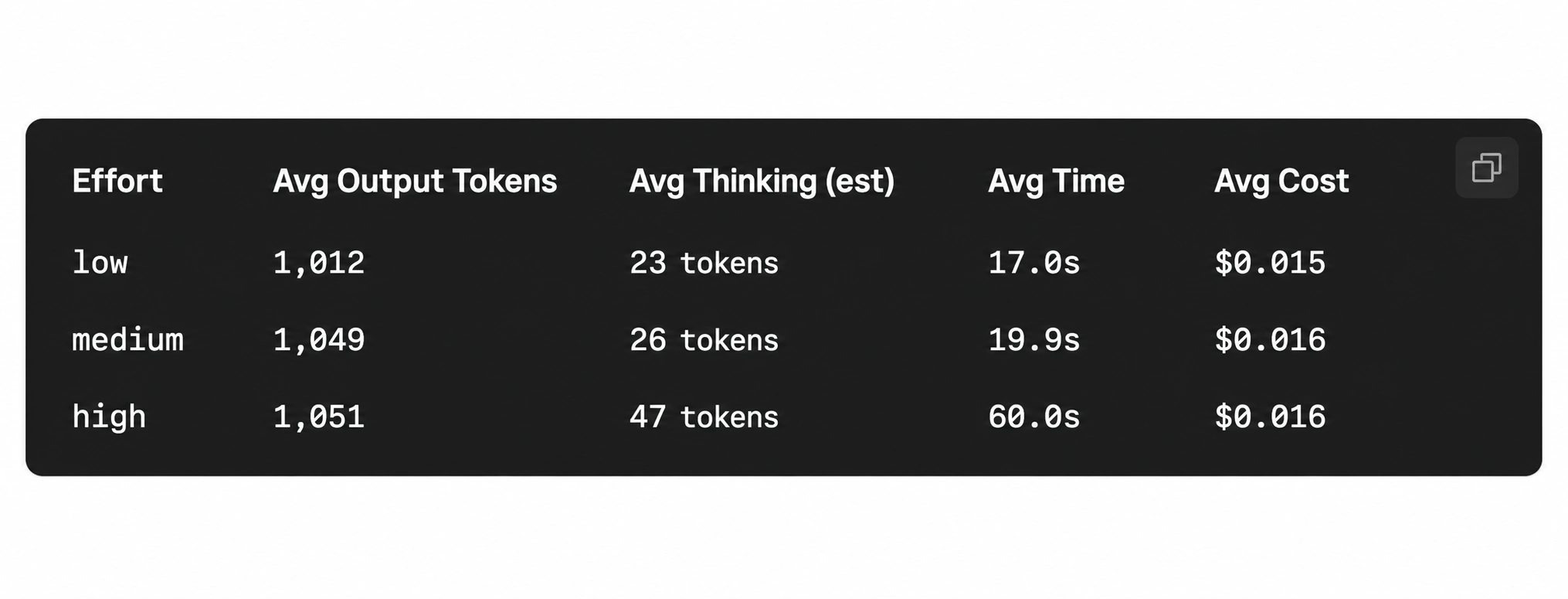Select the Avg Time column header
Viewport: 1568px width, 599px height.
(1056, 182)
